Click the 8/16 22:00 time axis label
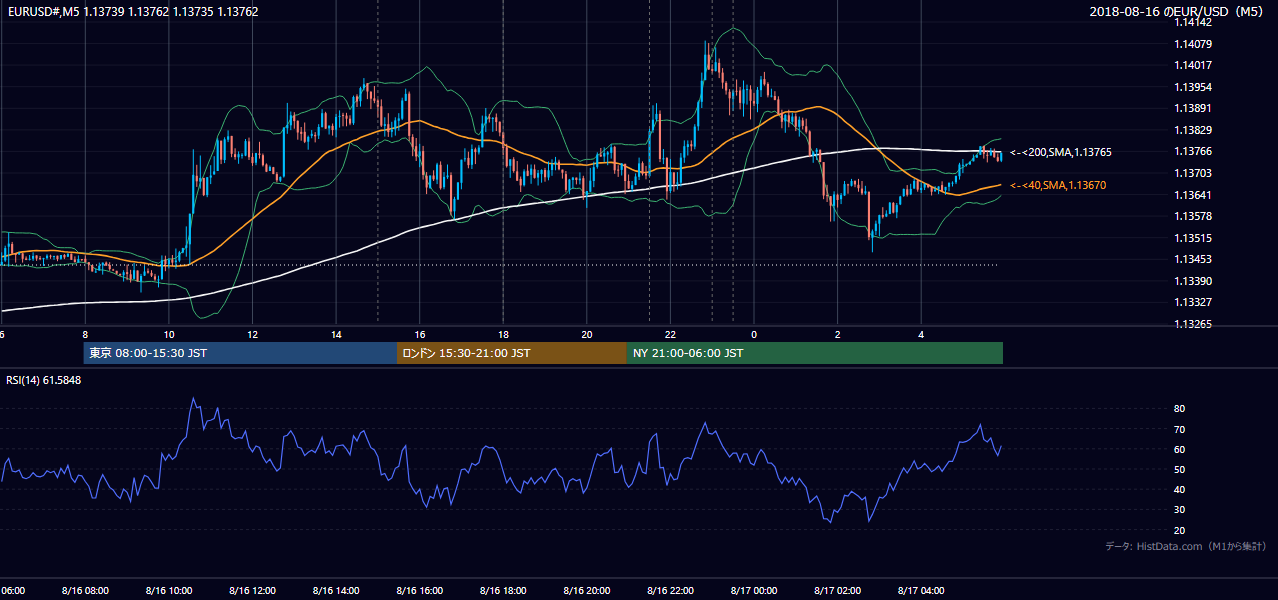The width and height of the screenshot is (1278, 600). tap(671, 591)
